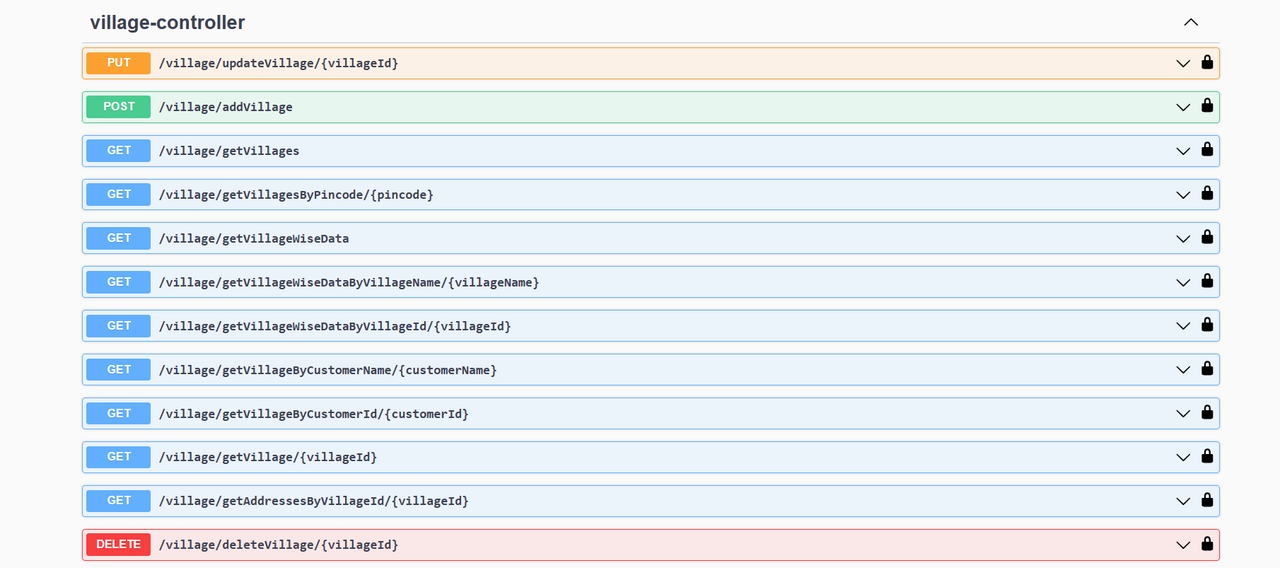Click GET badge for getAddressesByVillageId
This screenshot has height=568, width=1280.
pyautogui.click(x=118, y=501)
